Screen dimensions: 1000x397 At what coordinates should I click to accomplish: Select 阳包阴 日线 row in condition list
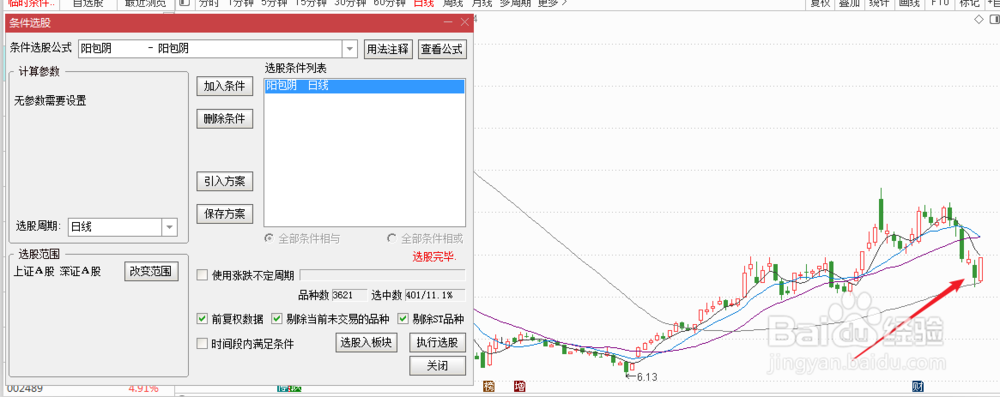tap(365, 86)
